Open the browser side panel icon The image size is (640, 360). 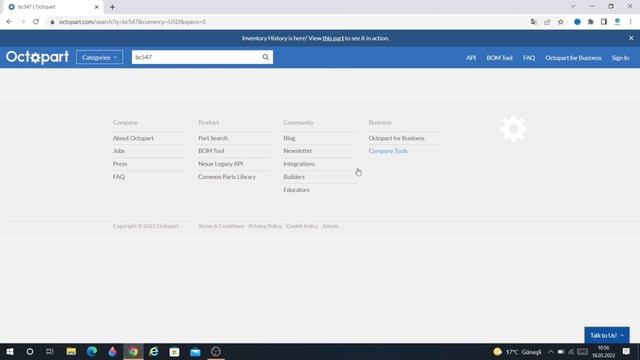tap(604, 22)
